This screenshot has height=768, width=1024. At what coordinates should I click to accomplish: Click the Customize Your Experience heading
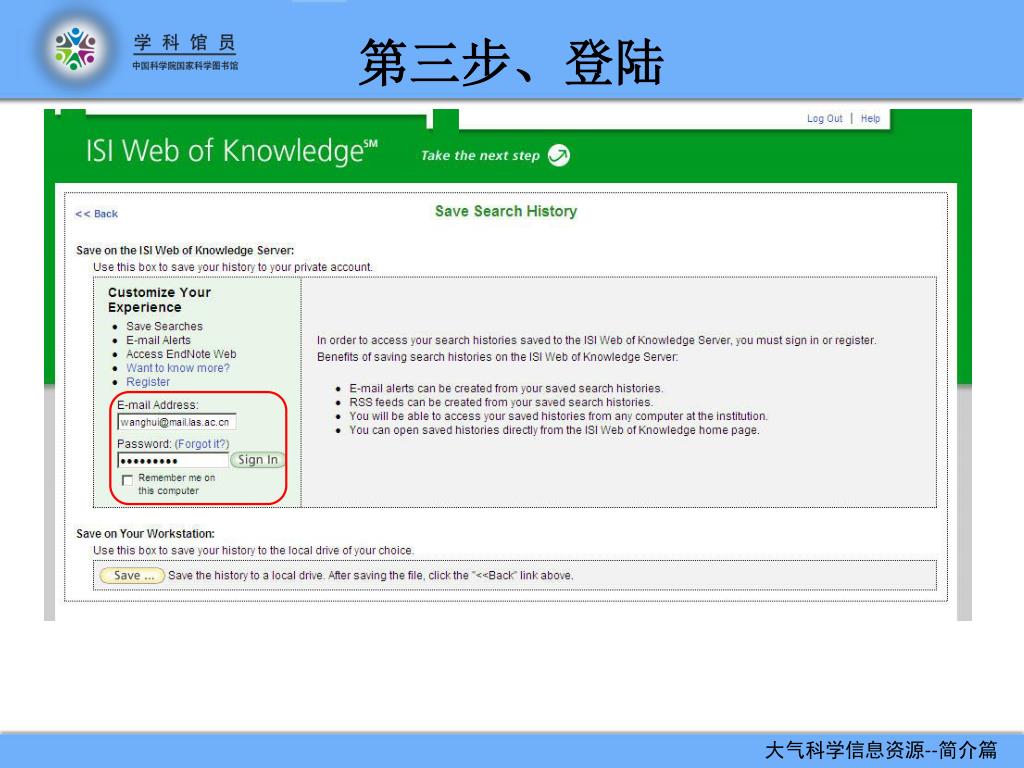pyautogui.click(x=159, y=300)
